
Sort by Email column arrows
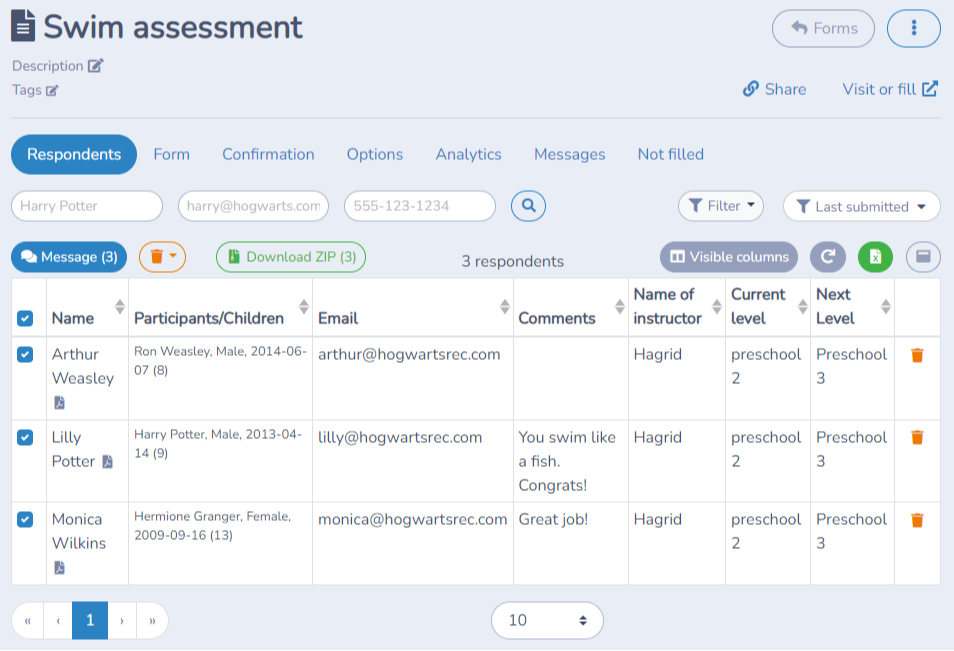[504, 306]
